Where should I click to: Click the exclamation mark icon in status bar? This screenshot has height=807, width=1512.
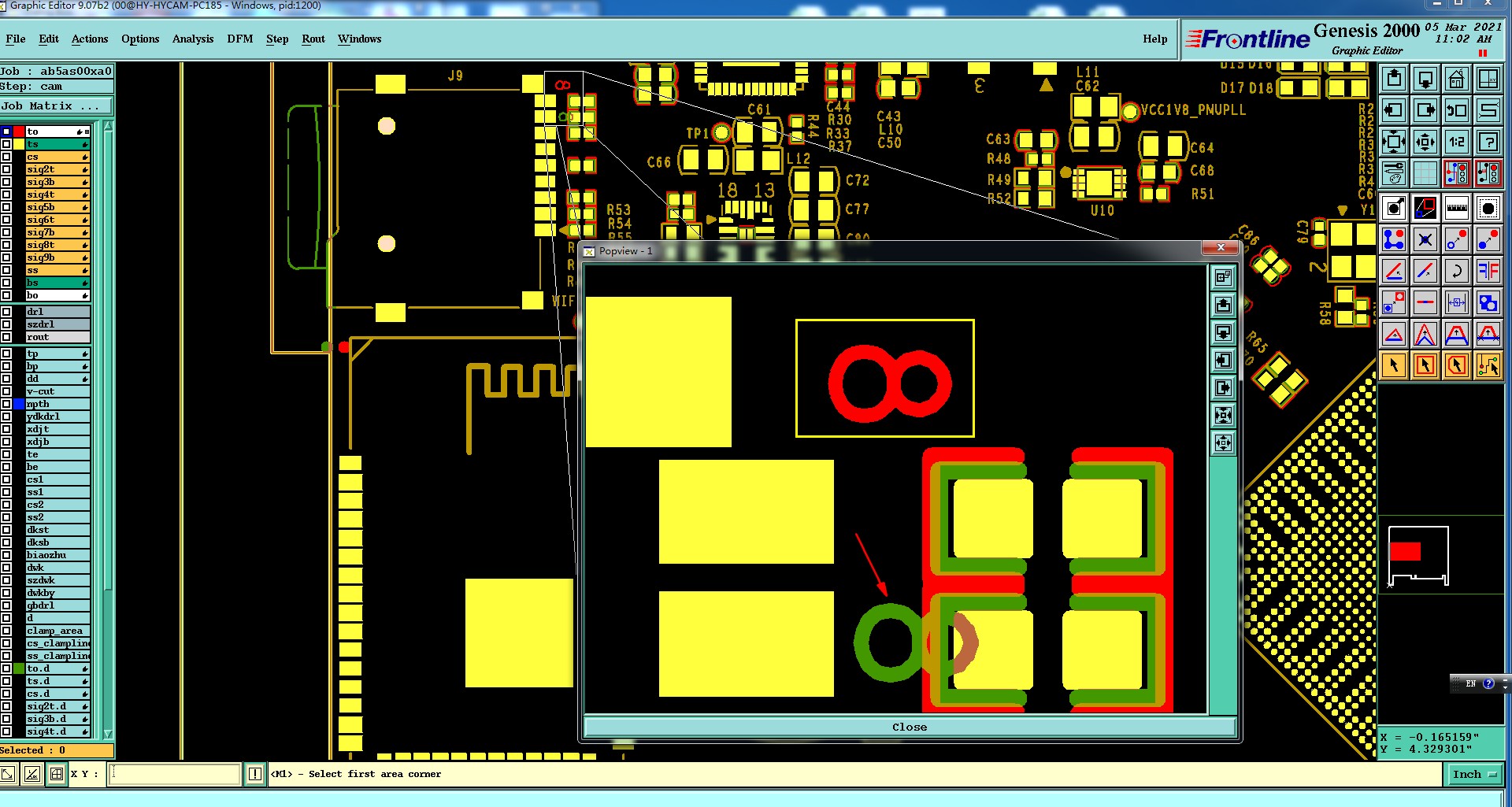click(x=255, y=774)
